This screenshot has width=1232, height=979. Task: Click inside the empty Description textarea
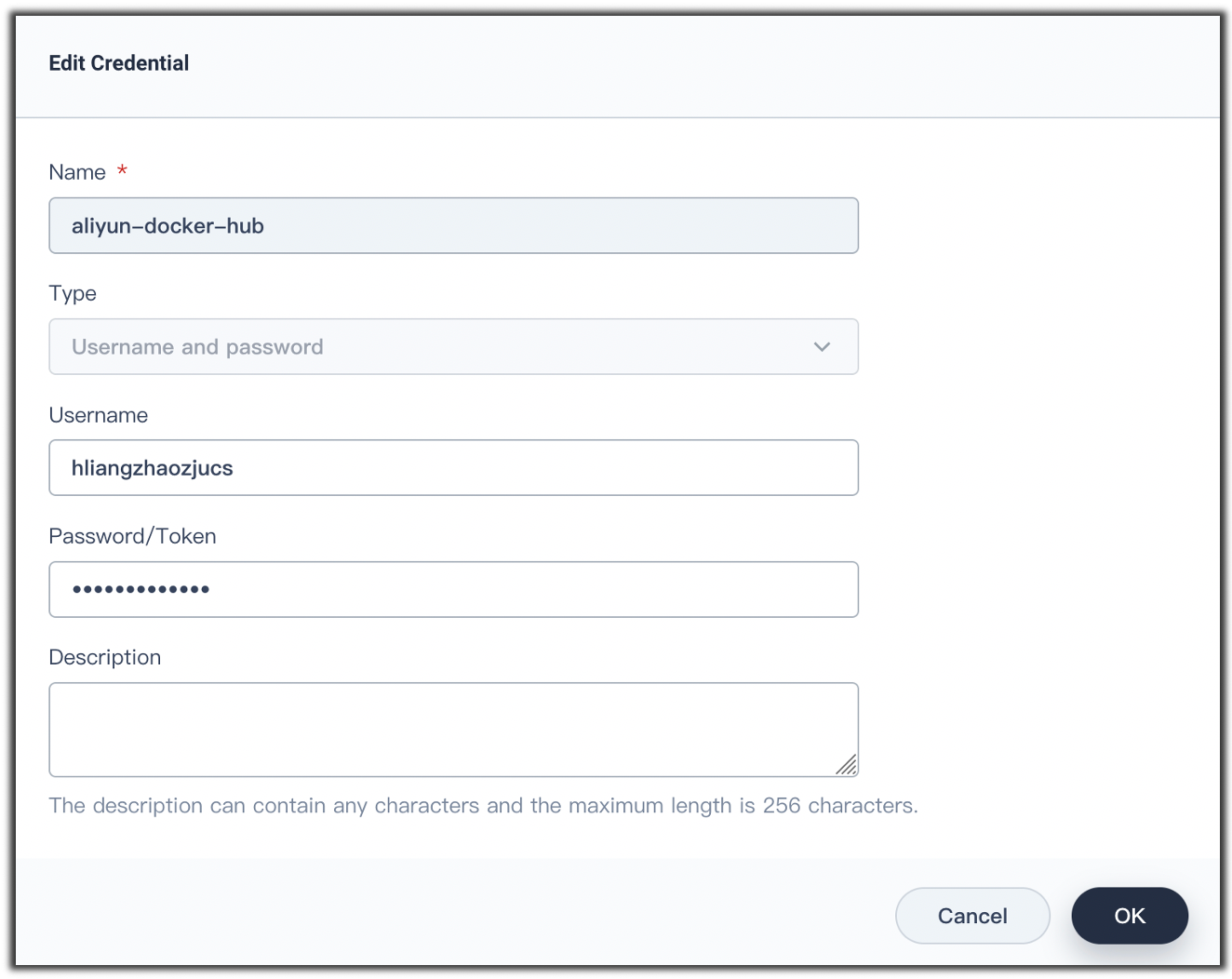453,730
